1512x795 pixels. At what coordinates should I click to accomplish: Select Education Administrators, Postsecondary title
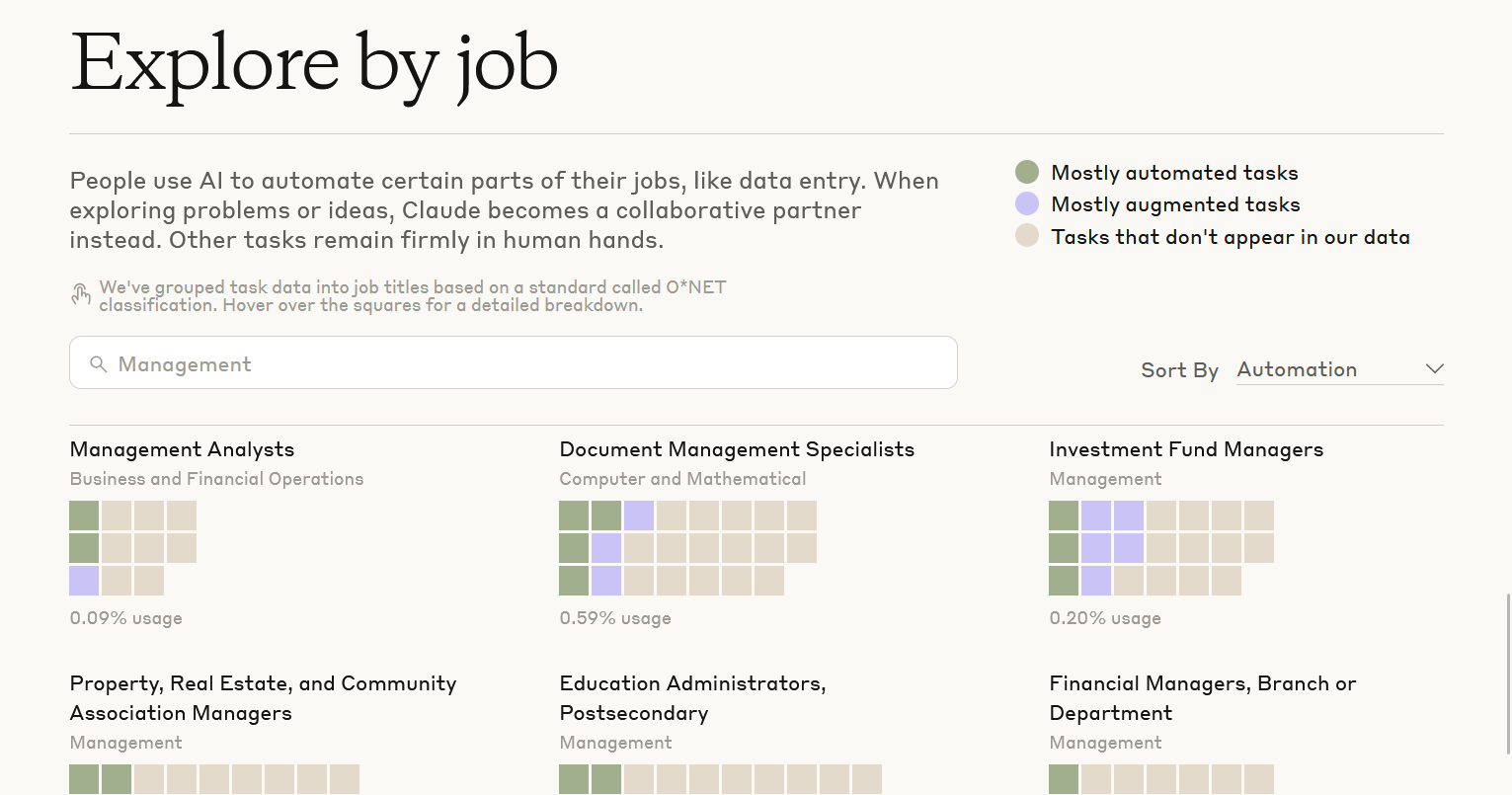point(692,698)
